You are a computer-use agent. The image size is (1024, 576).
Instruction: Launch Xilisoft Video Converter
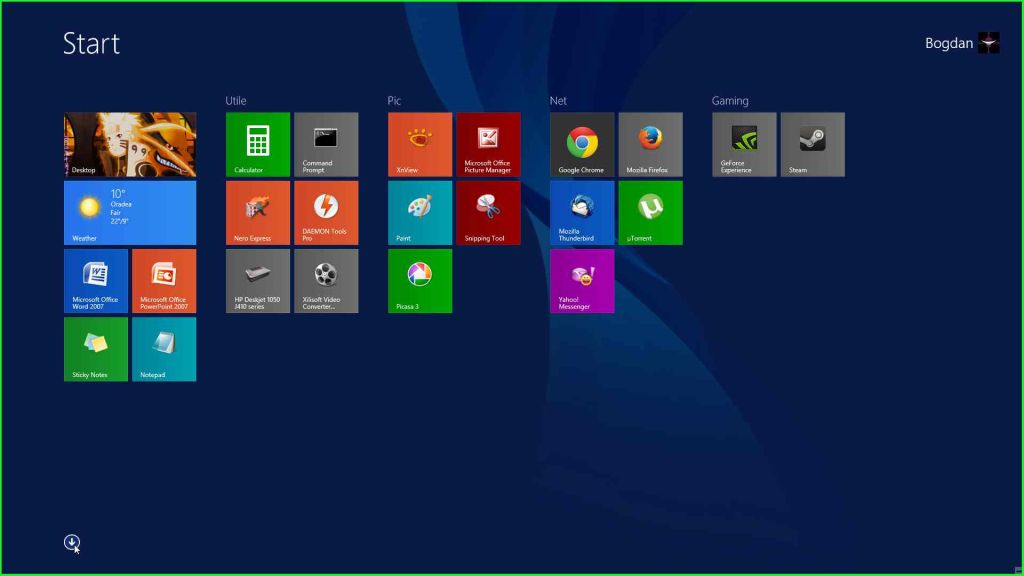pos(326,281)
